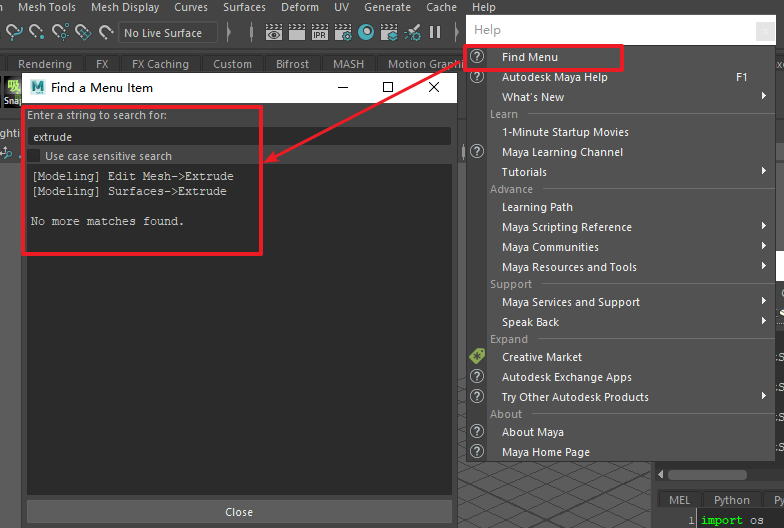Open the Render View eye clapperboard icon
Image resolution: width=784 pixels, height=528 pixels.
click(274, 32)
